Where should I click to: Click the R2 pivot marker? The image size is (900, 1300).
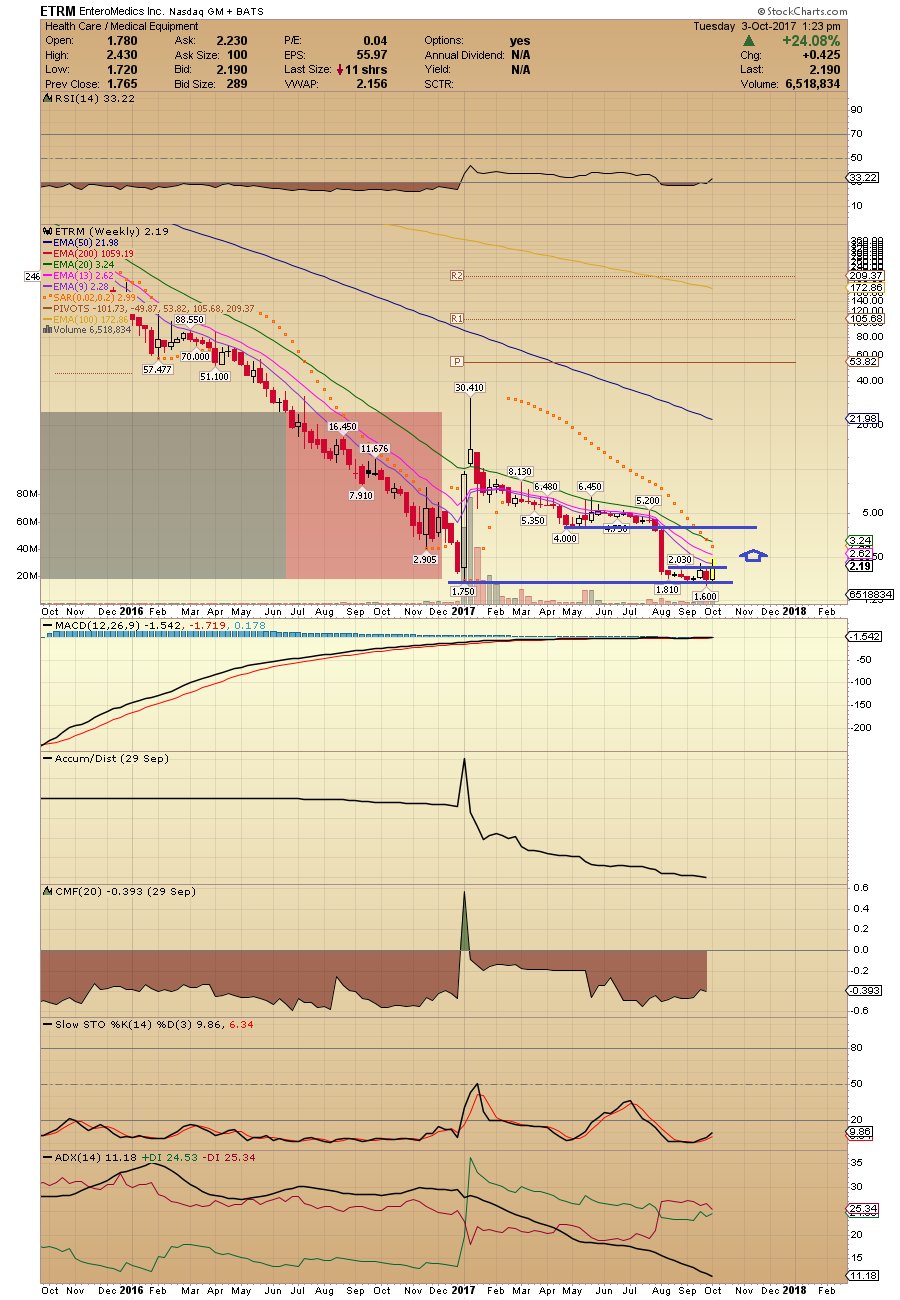click(x=458, y=274)
